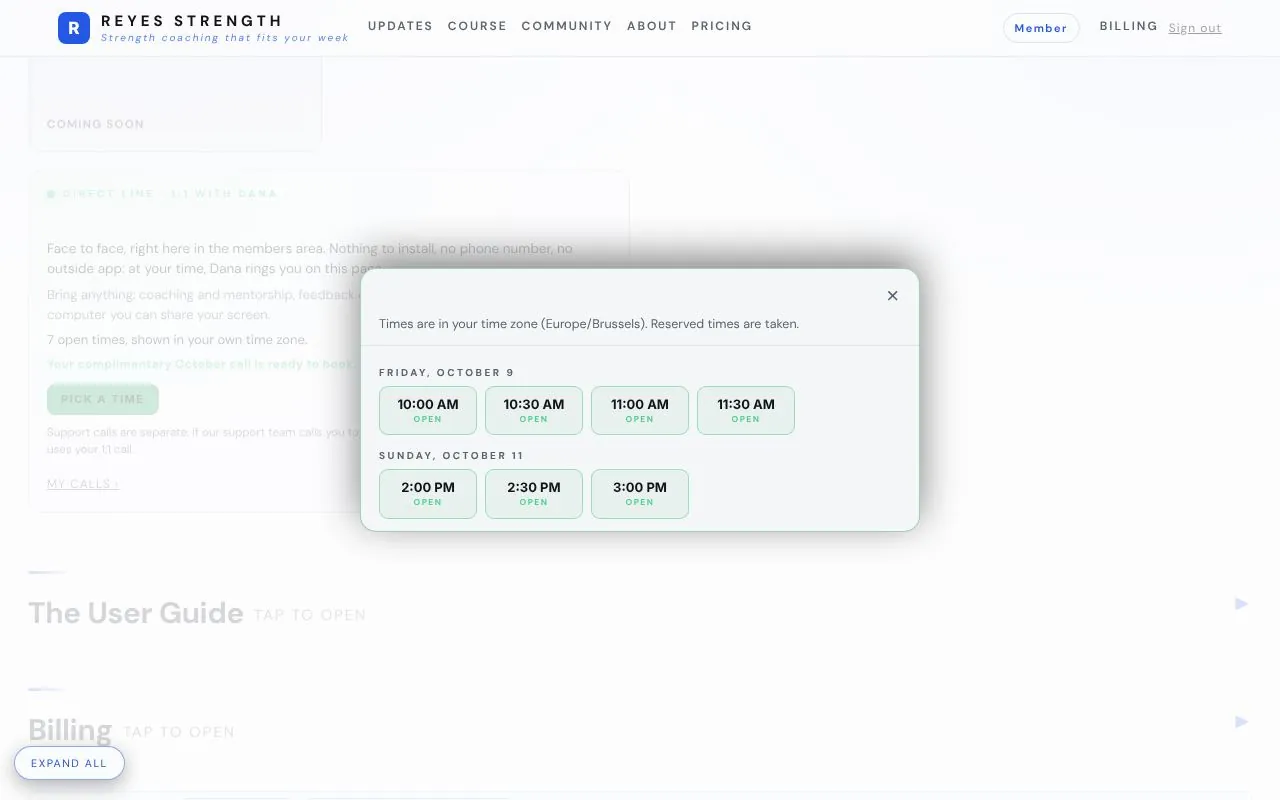The height and width of the screenshot is (800, 1280).
Task: Click the blue R logo icon
Action: (x=74, y=28)
